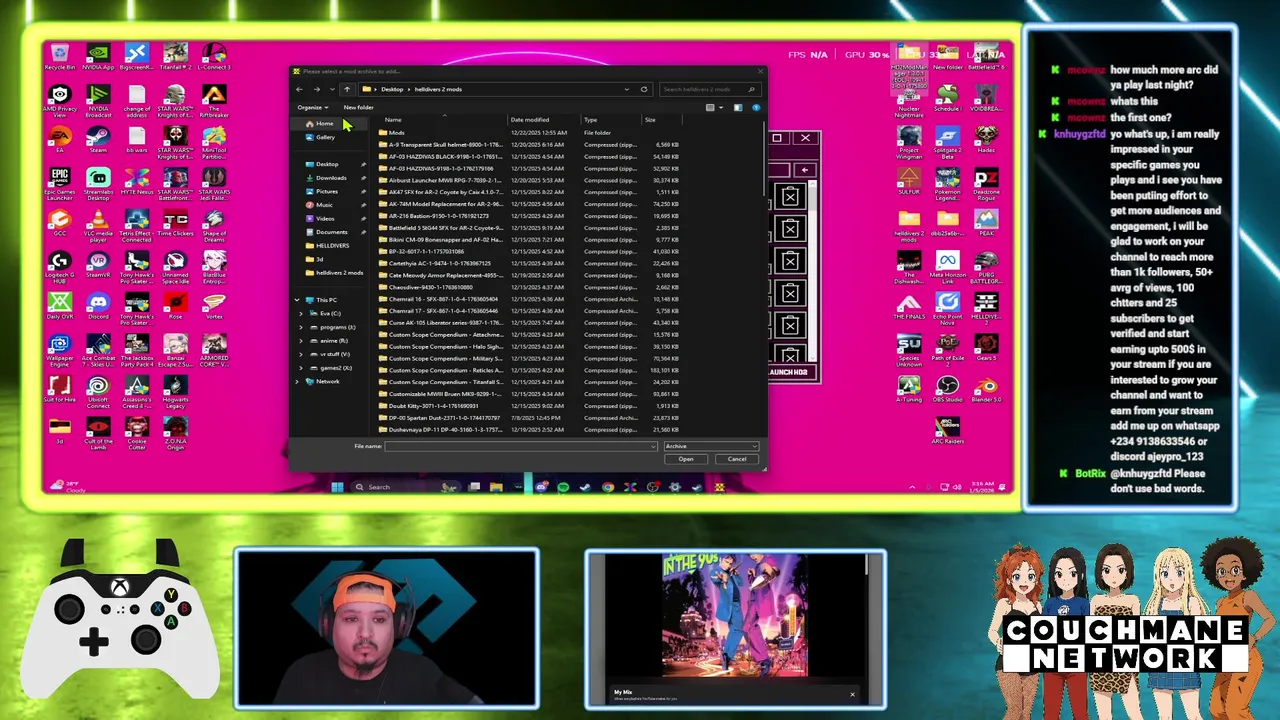
Task: Expand the vr stuff drive node
Action: click(301, 354)
